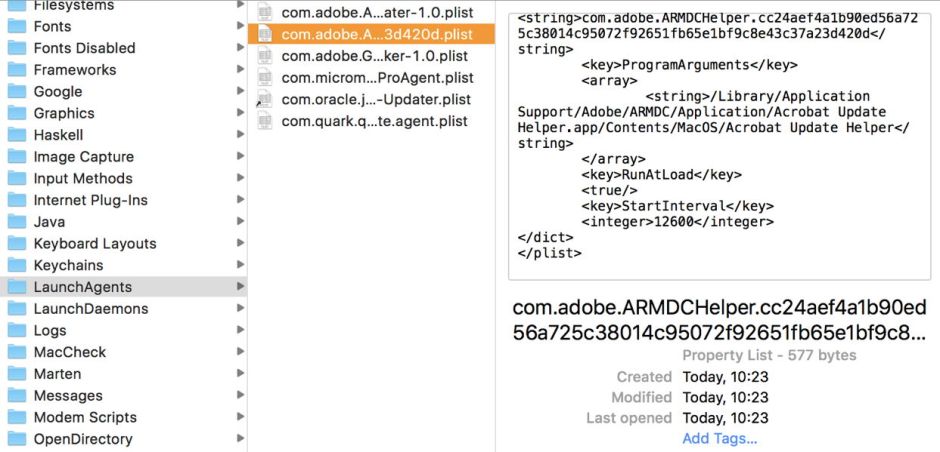Select file com.microm…ProAgent.plist
This screenshot has height=452, width=940.
378,77
